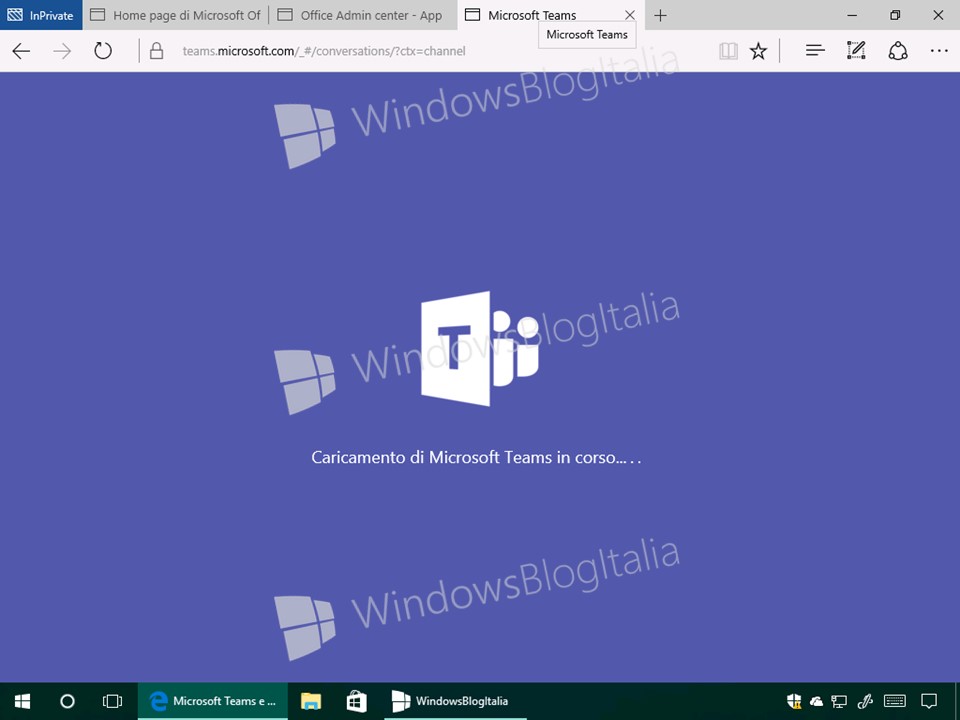
Task: Open a new tab with plus button
Action: pos(660,15)
